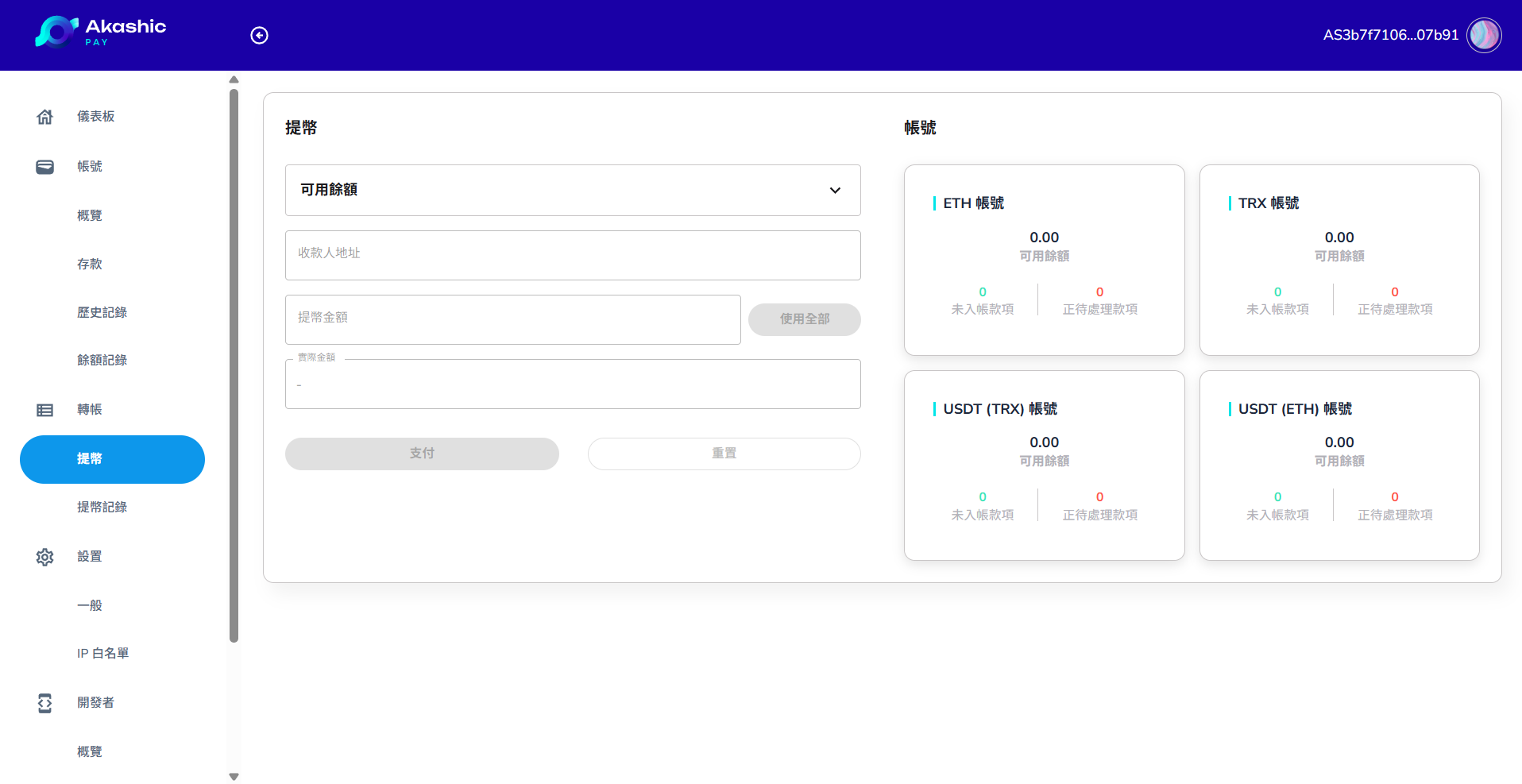The image size is (1522, 784).
Task: Go to 存款 deposit page
Action: [x=89, y=264]
